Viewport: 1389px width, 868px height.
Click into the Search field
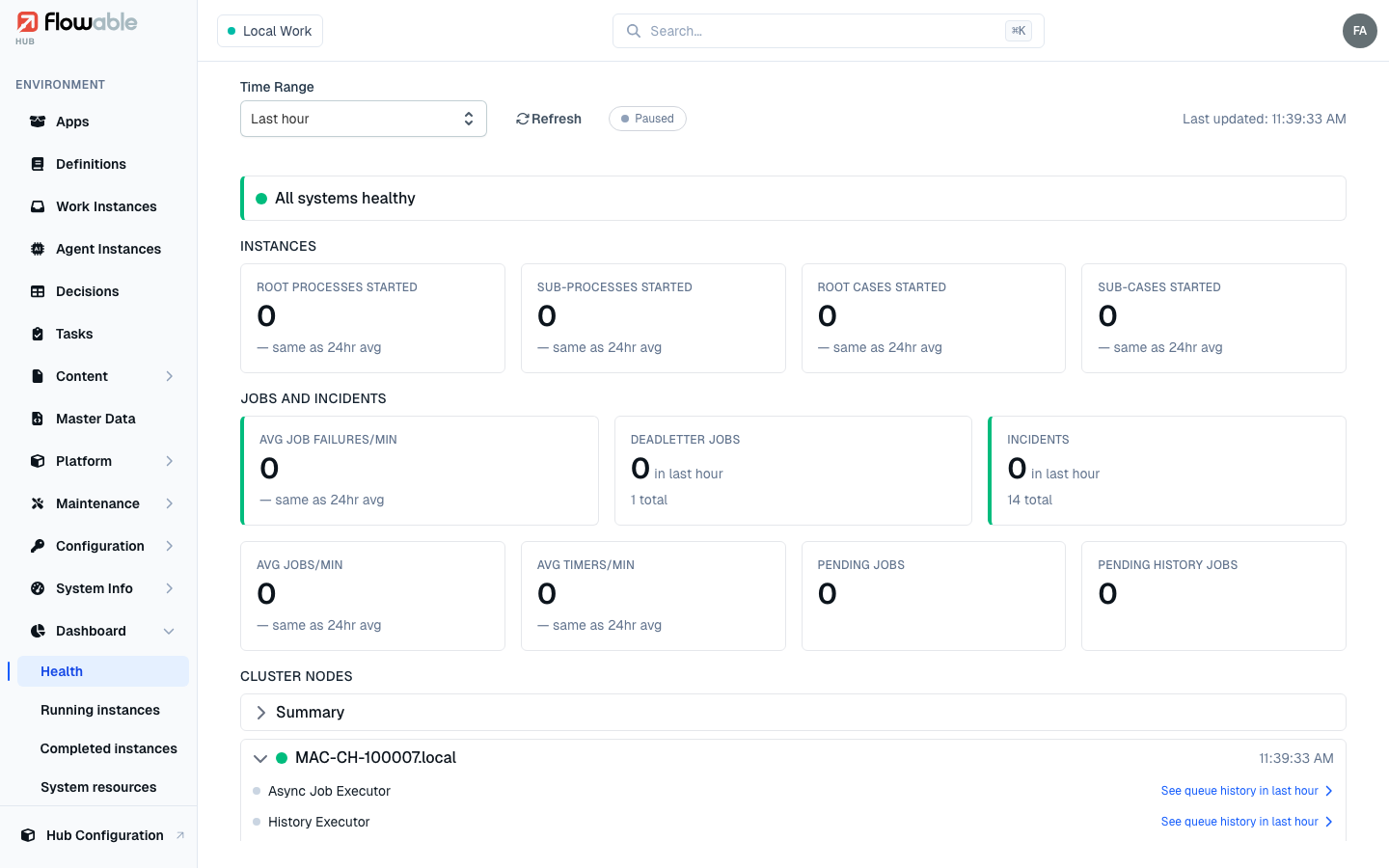[828, 31]
